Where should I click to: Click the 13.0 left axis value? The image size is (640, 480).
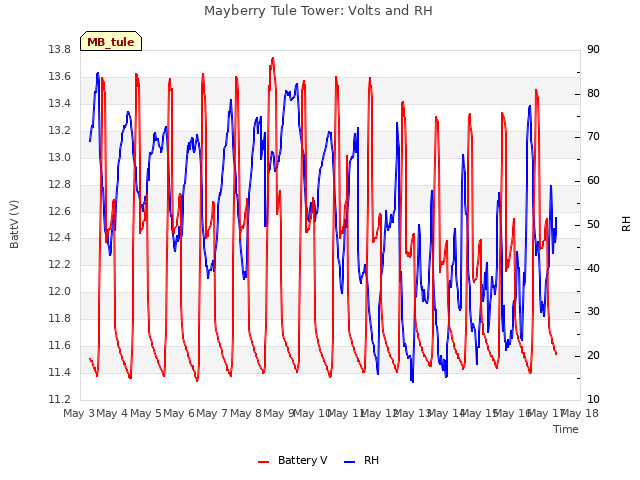60,158
